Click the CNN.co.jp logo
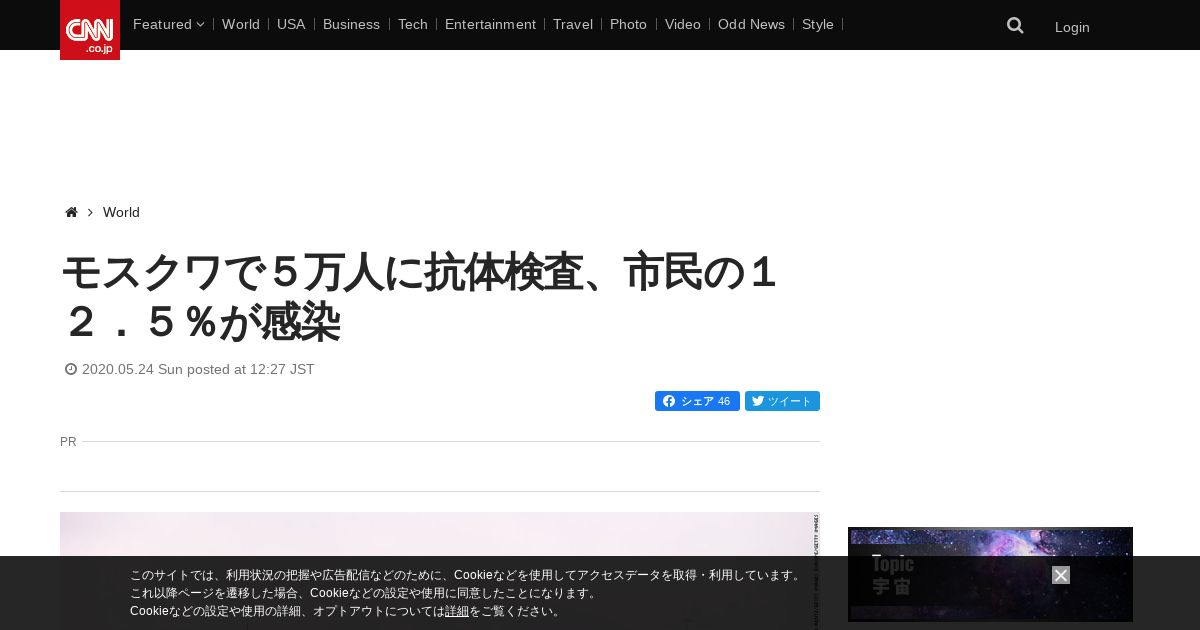The image size is (1200, 630). 90,30
